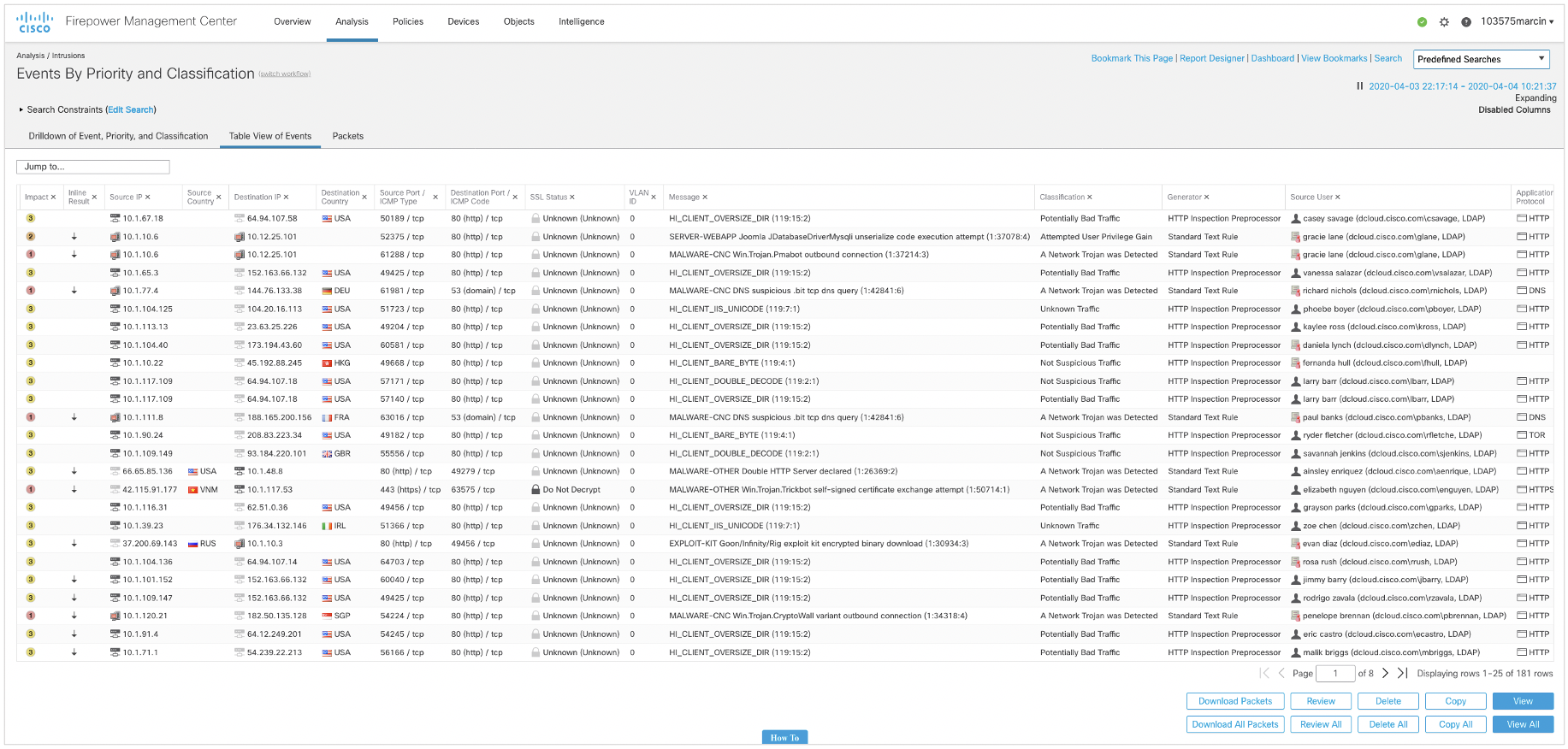Image resolution: width=1568 pixels, height=749 pixels.
Task: Click the Download Packets button
Action: (x=1235, y=701)
